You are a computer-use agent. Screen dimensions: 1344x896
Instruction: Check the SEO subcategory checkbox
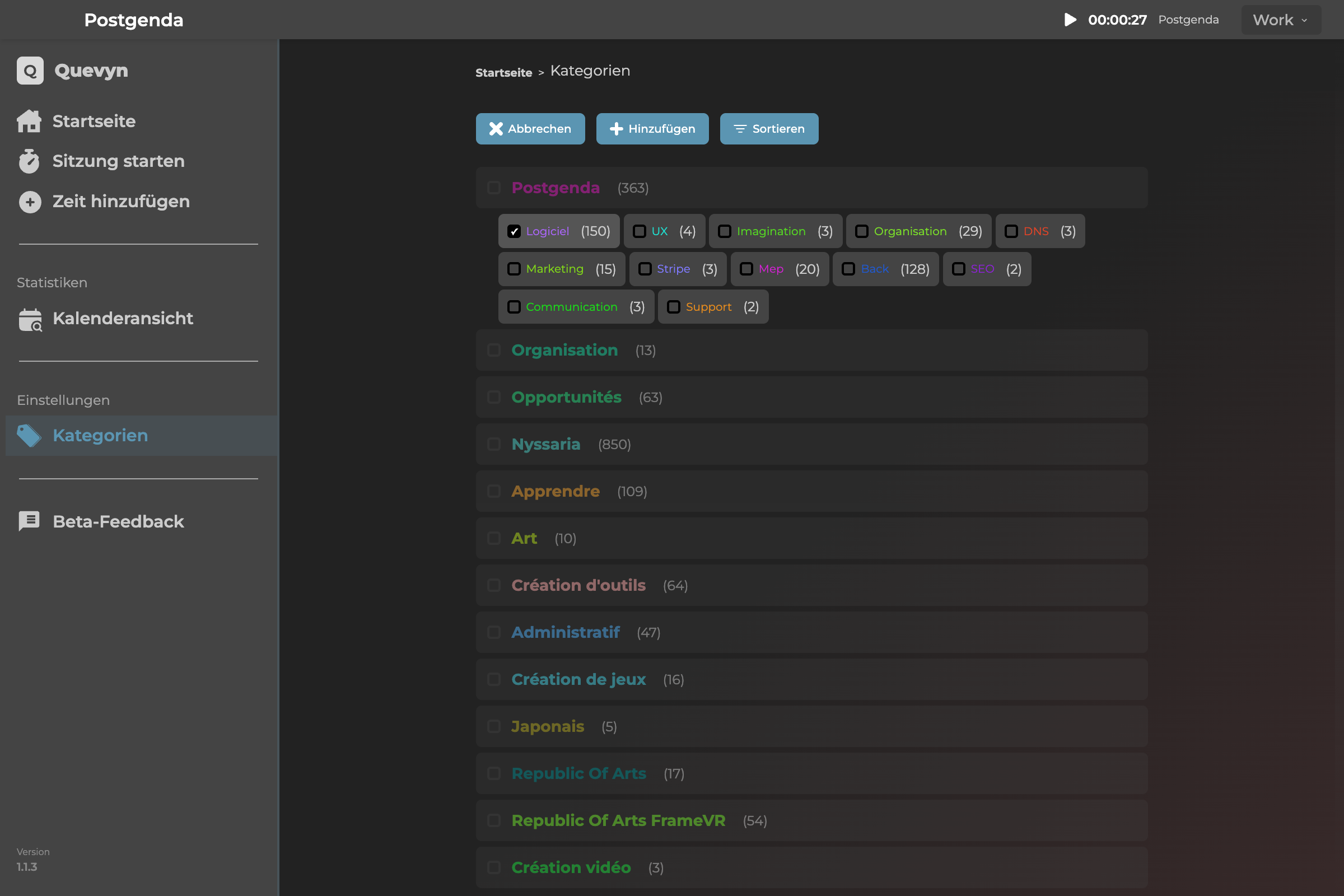959,269
